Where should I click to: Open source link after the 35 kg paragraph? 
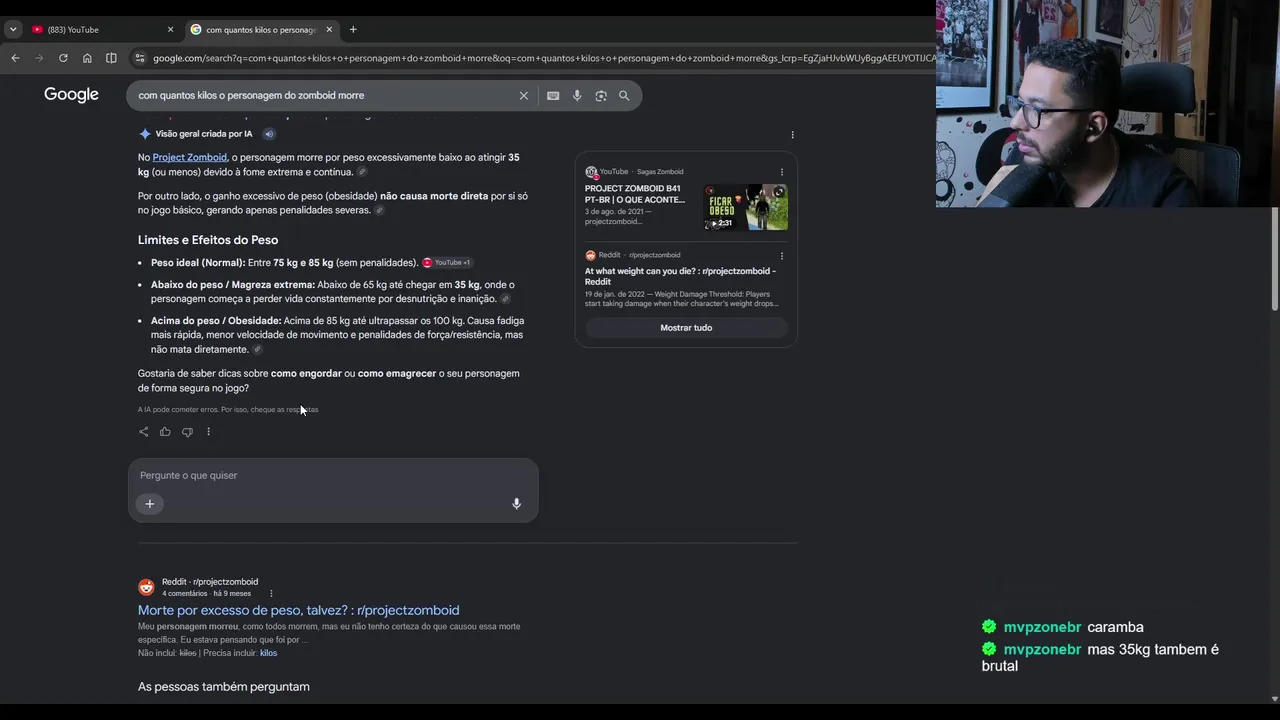[362, 172]
